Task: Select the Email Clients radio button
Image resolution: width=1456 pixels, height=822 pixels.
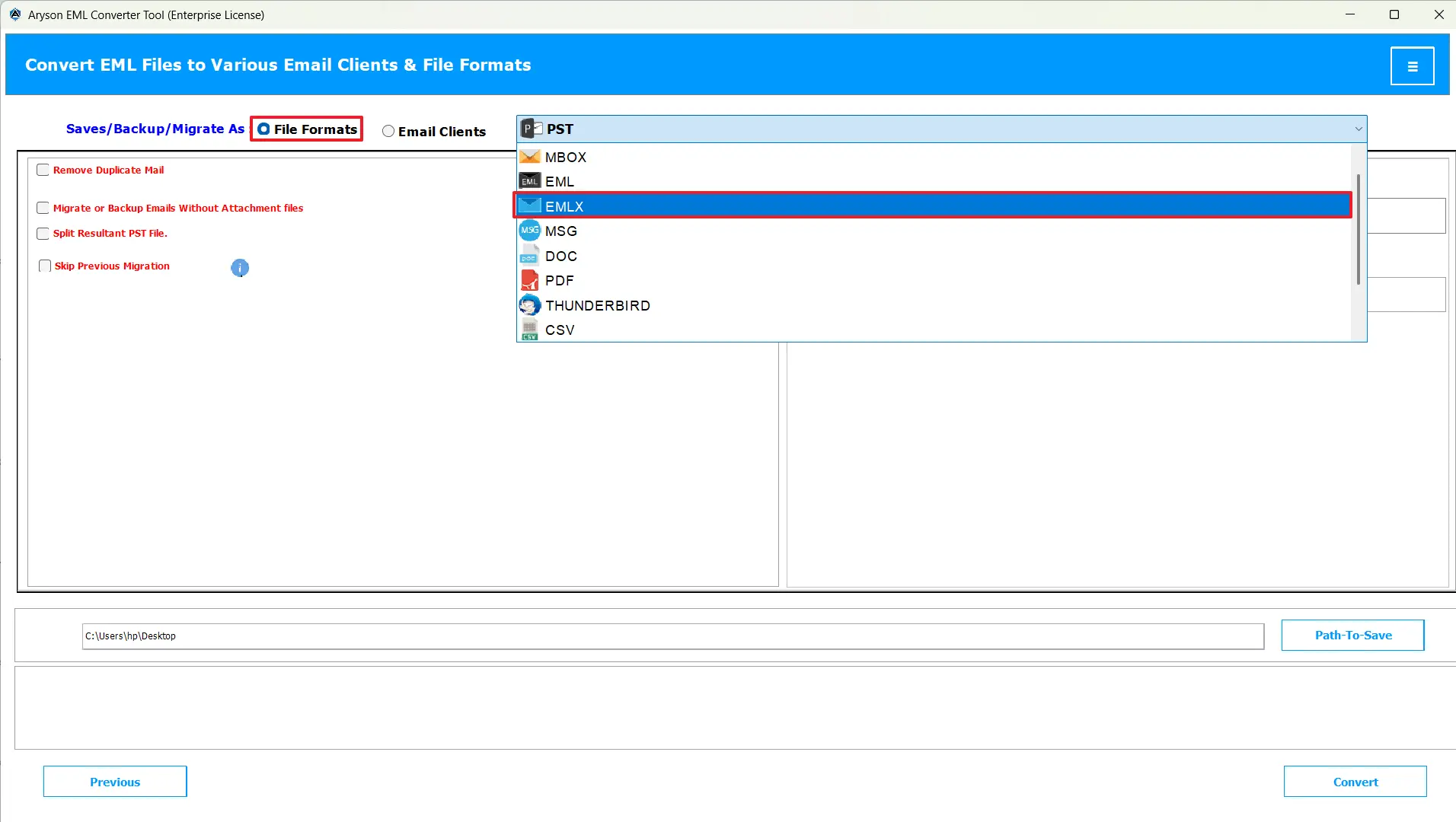Action: pos(389,131)
